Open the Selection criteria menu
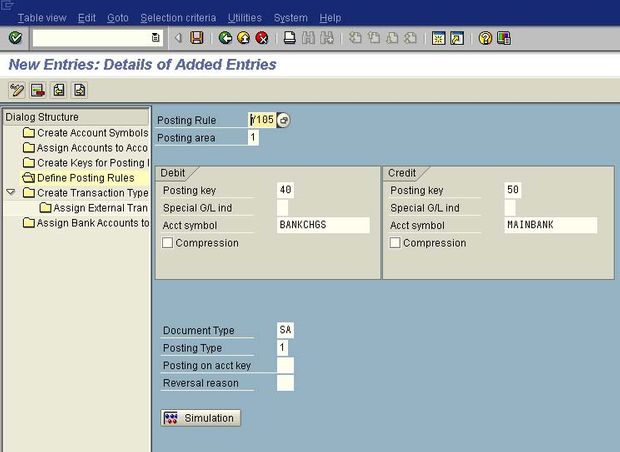The image size is (620, 452). 178,18
